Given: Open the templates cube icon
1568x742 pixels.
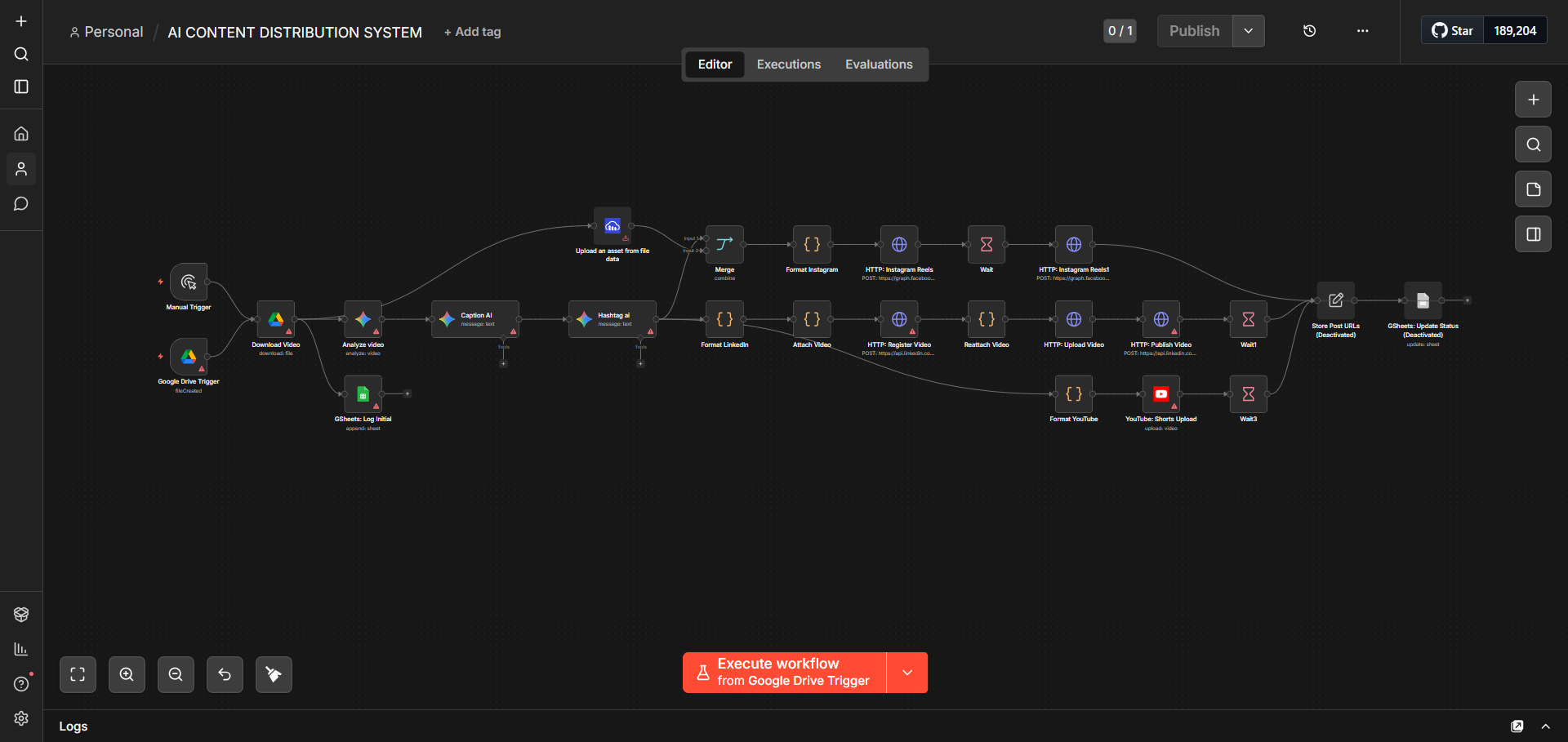Looking at the screenshot, I should 21,615.
